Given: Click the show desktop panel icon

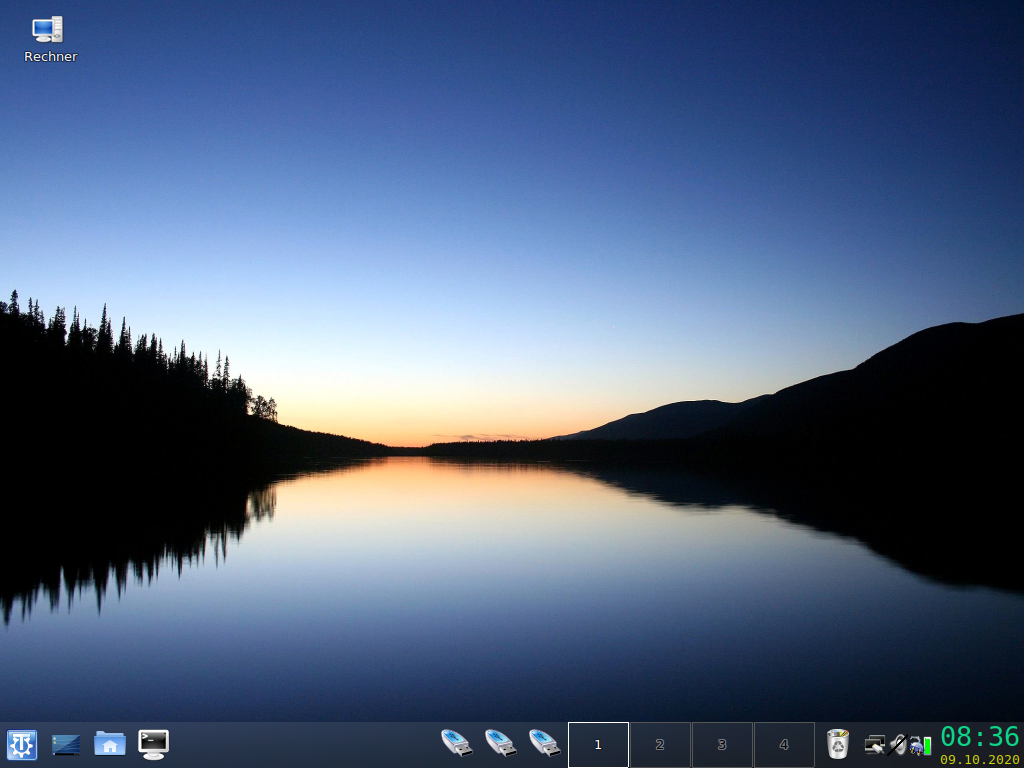Looking at the screenshot, I should [x=66, y=744].
